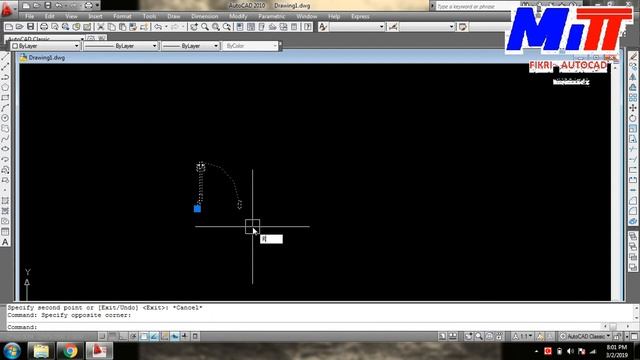
Task: Select the Rectangle draw tool
Action: pos(5,98)
